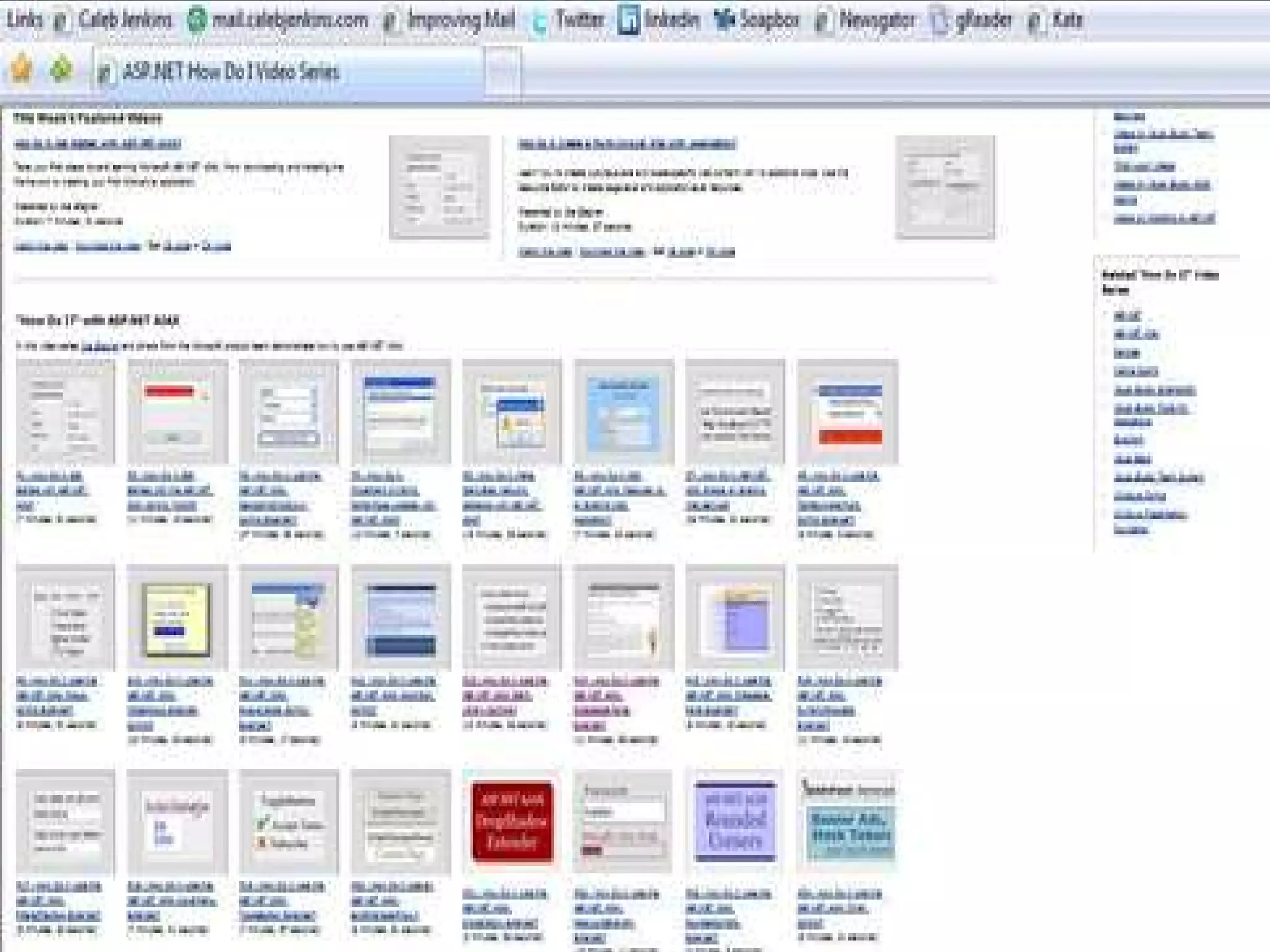Click the new tab button beside the tab

tap(502, 71)
